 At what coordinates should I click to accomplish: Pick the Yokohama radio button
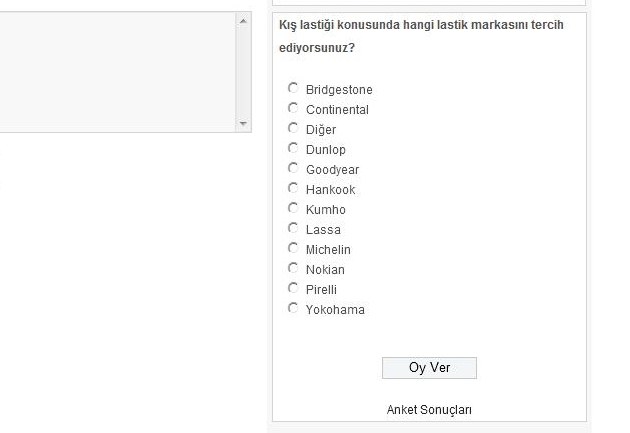pyautogui.click(x=293, y=308)
